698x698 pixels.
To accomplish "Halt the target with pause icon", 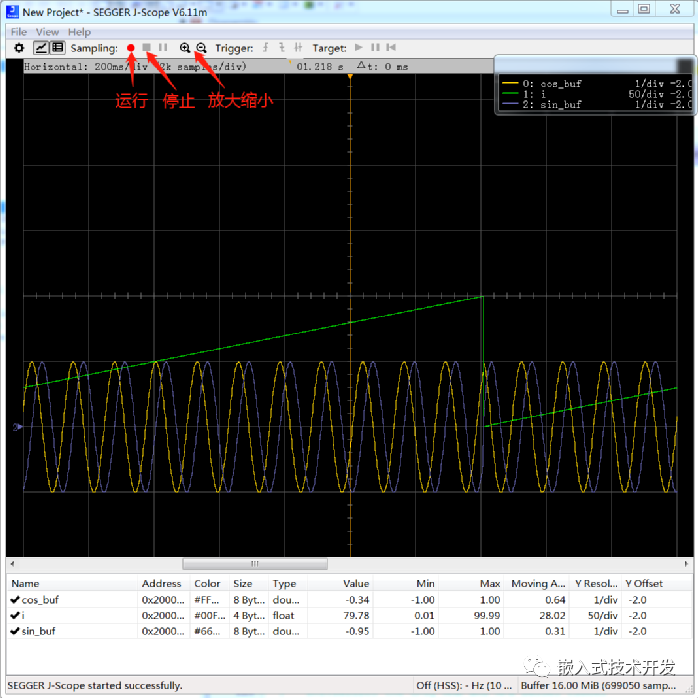I will click(375, 47).
